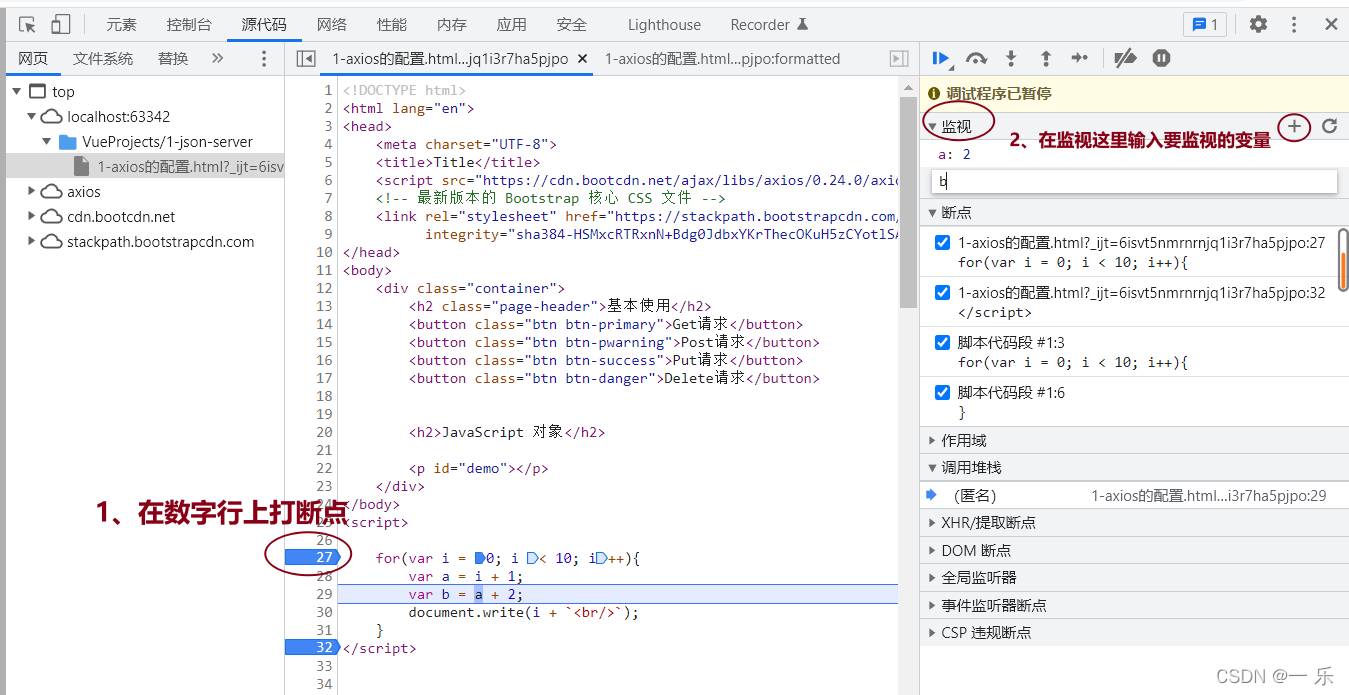Expand the cdn.bootcdn.net node

point(32,217)
